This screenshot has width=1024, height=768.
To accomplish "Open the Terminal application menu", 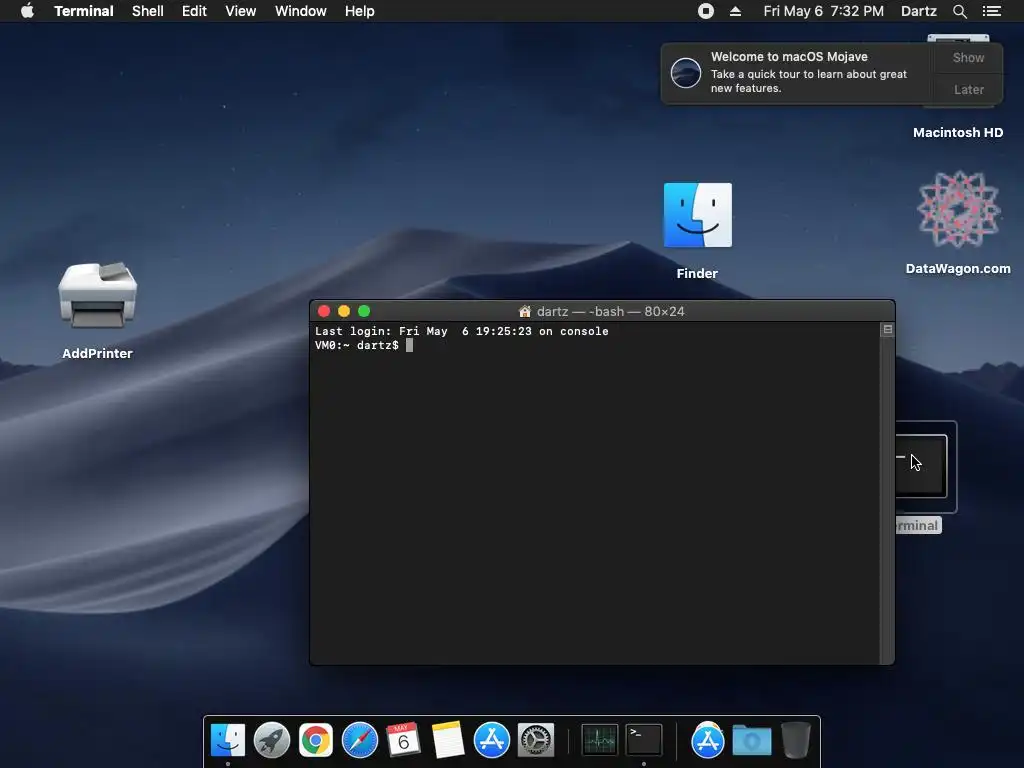I will click(84, 11).
